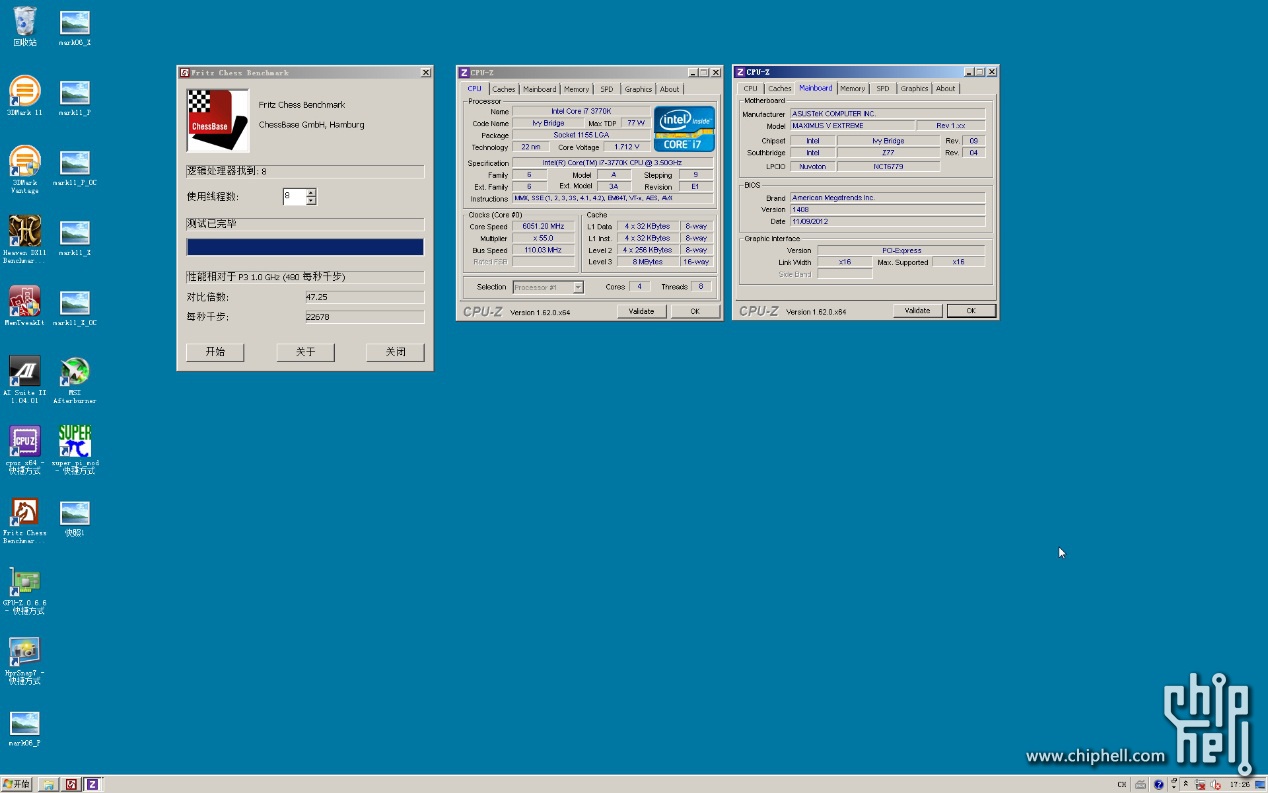Click the 关闭 (Close) button in Fritz
The image size is (1268, 793).
point(395,352)
